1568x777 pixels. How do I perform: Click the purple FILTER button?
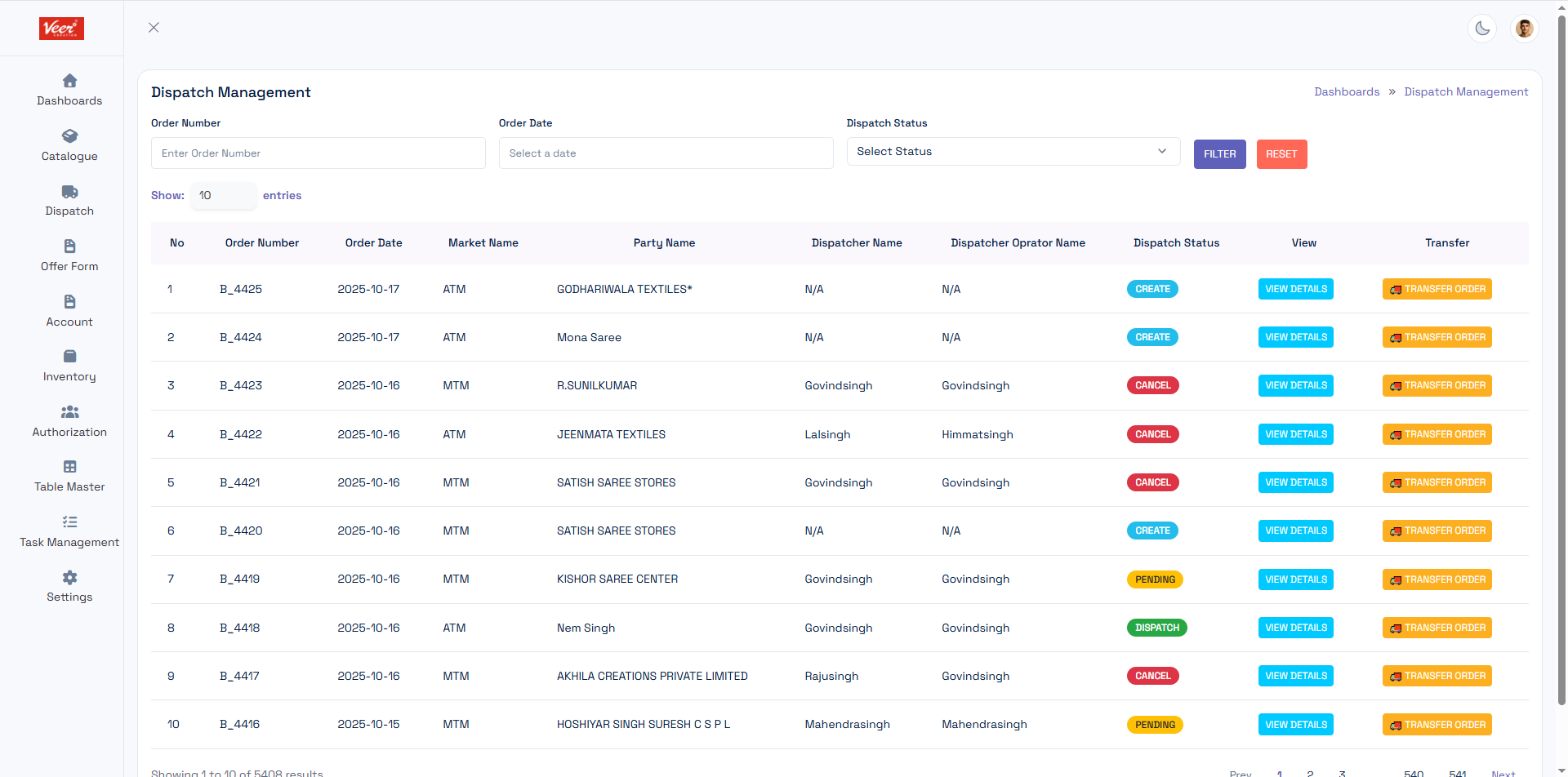1219,154
